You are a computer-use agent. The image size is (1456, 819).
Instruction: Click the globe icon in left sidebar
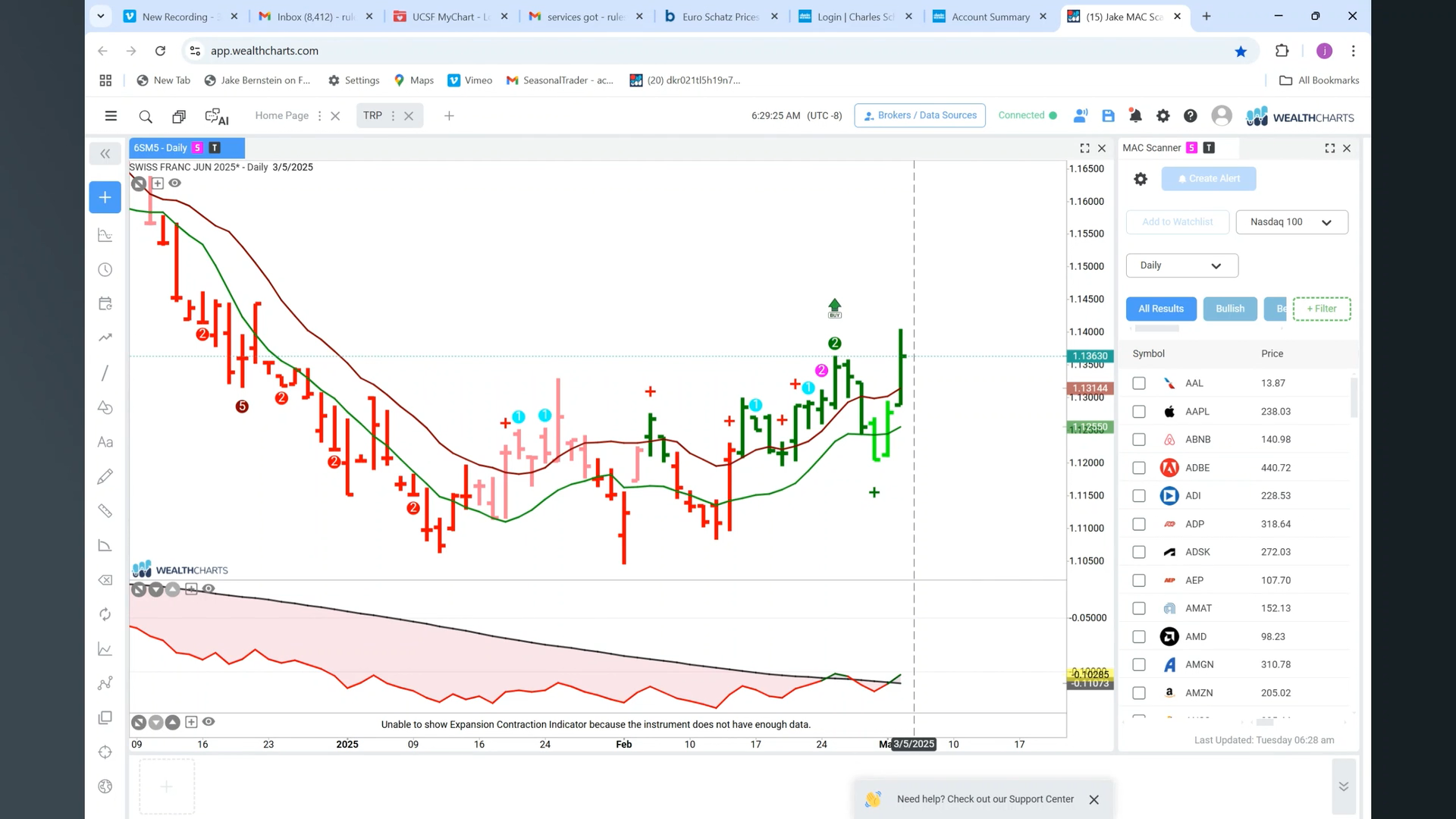click(105, 786)
